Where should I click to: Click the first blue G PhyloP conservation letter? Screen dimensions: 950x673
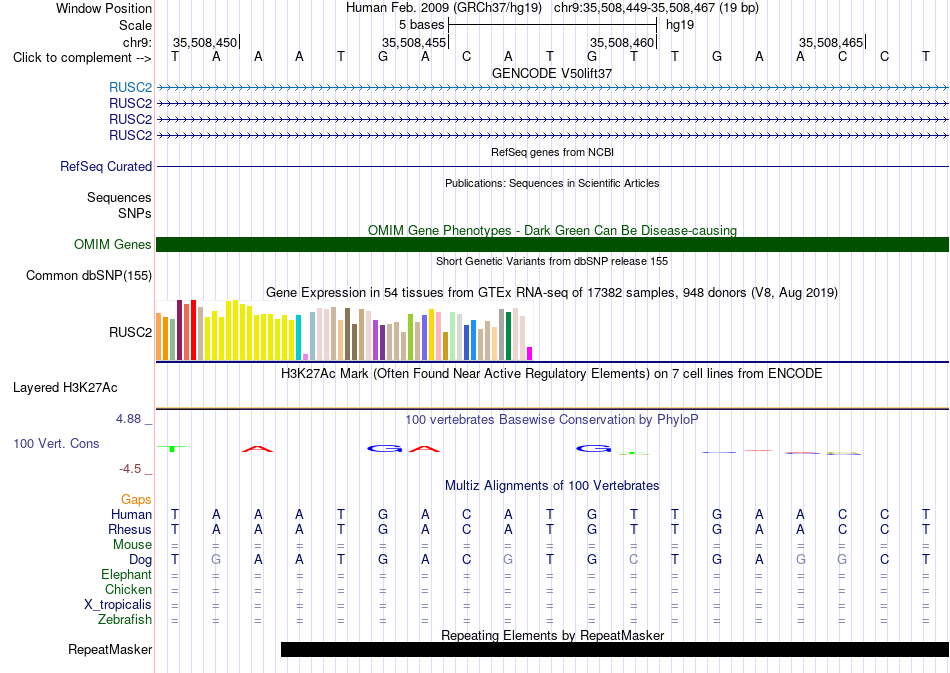384,449
